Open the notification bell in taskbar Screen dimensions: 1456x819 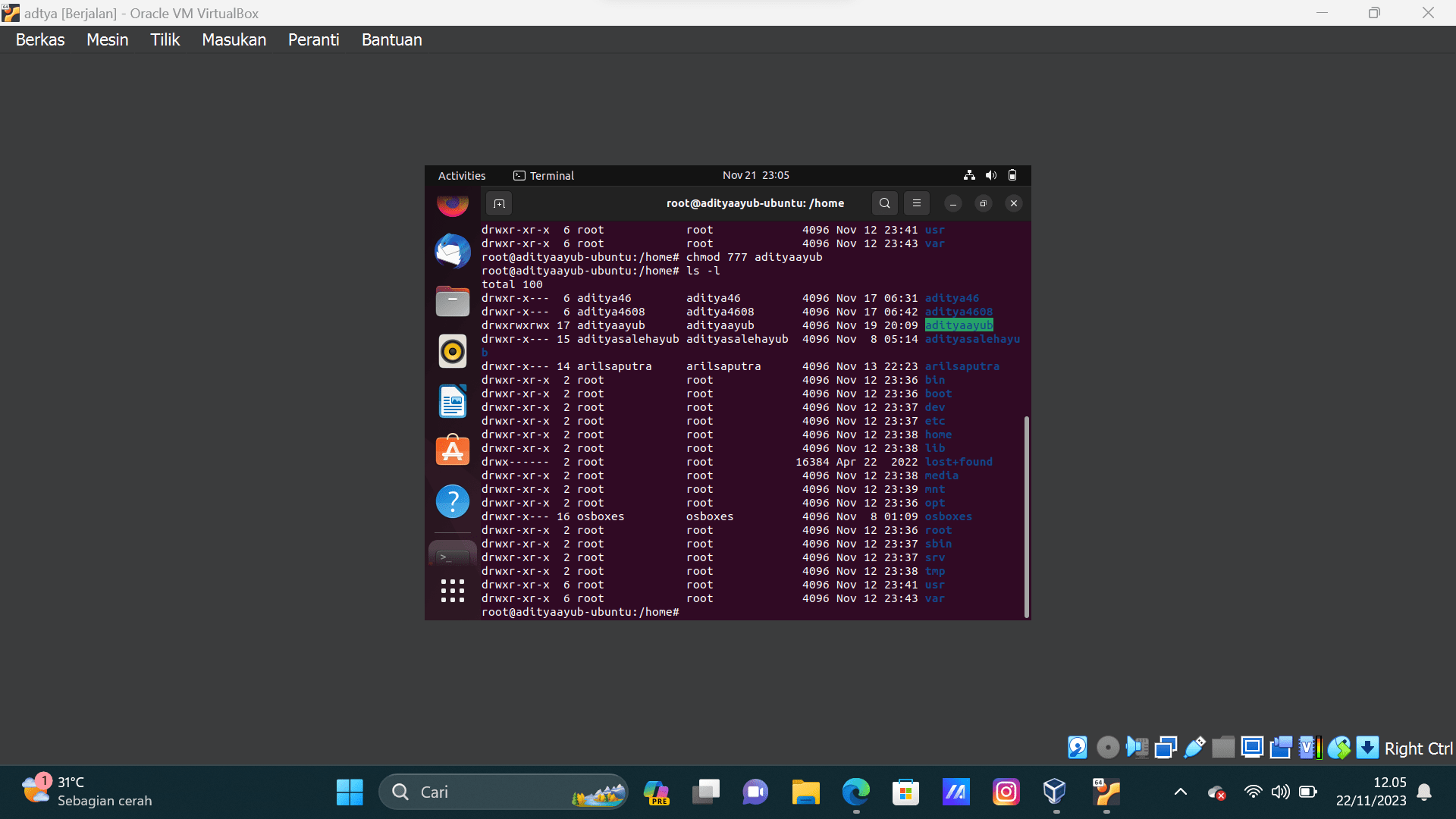[1424, 792]
